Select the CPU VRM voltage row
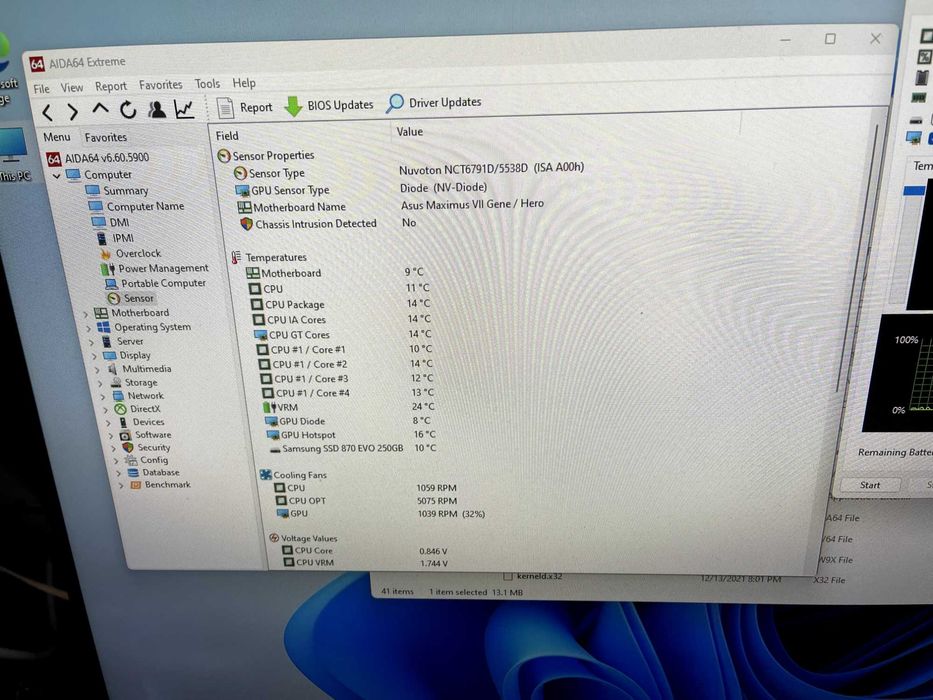The height and width of the screenshot is (700, 933). (366, 562)
